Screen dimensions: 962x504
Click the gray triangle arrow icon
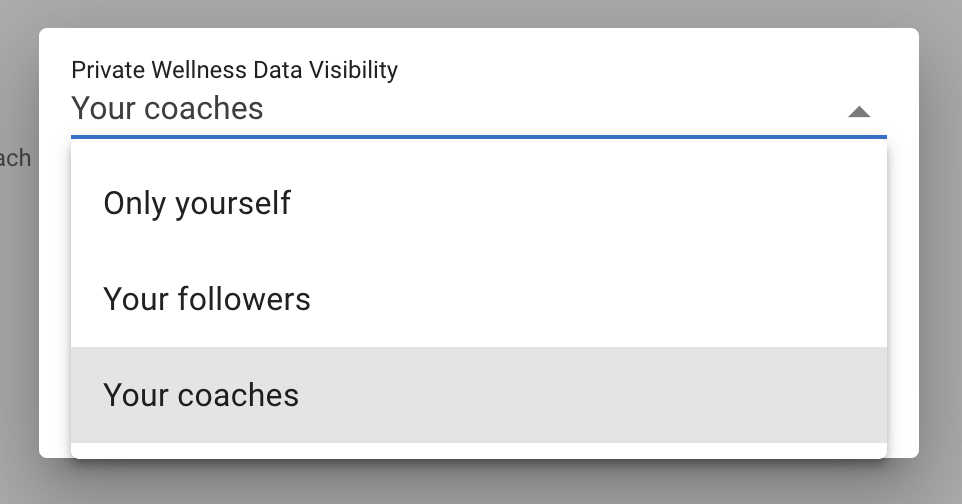tap(859, 112)
